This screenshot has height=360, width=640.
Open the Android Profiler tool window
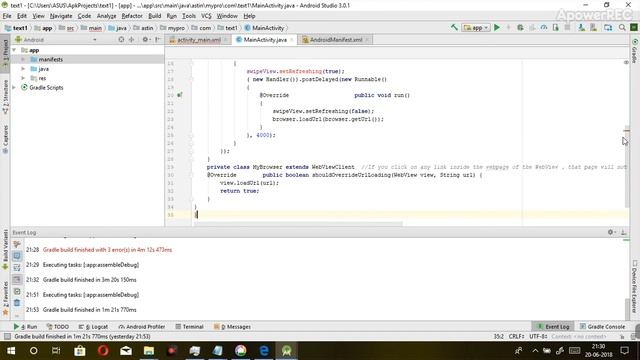142,327
